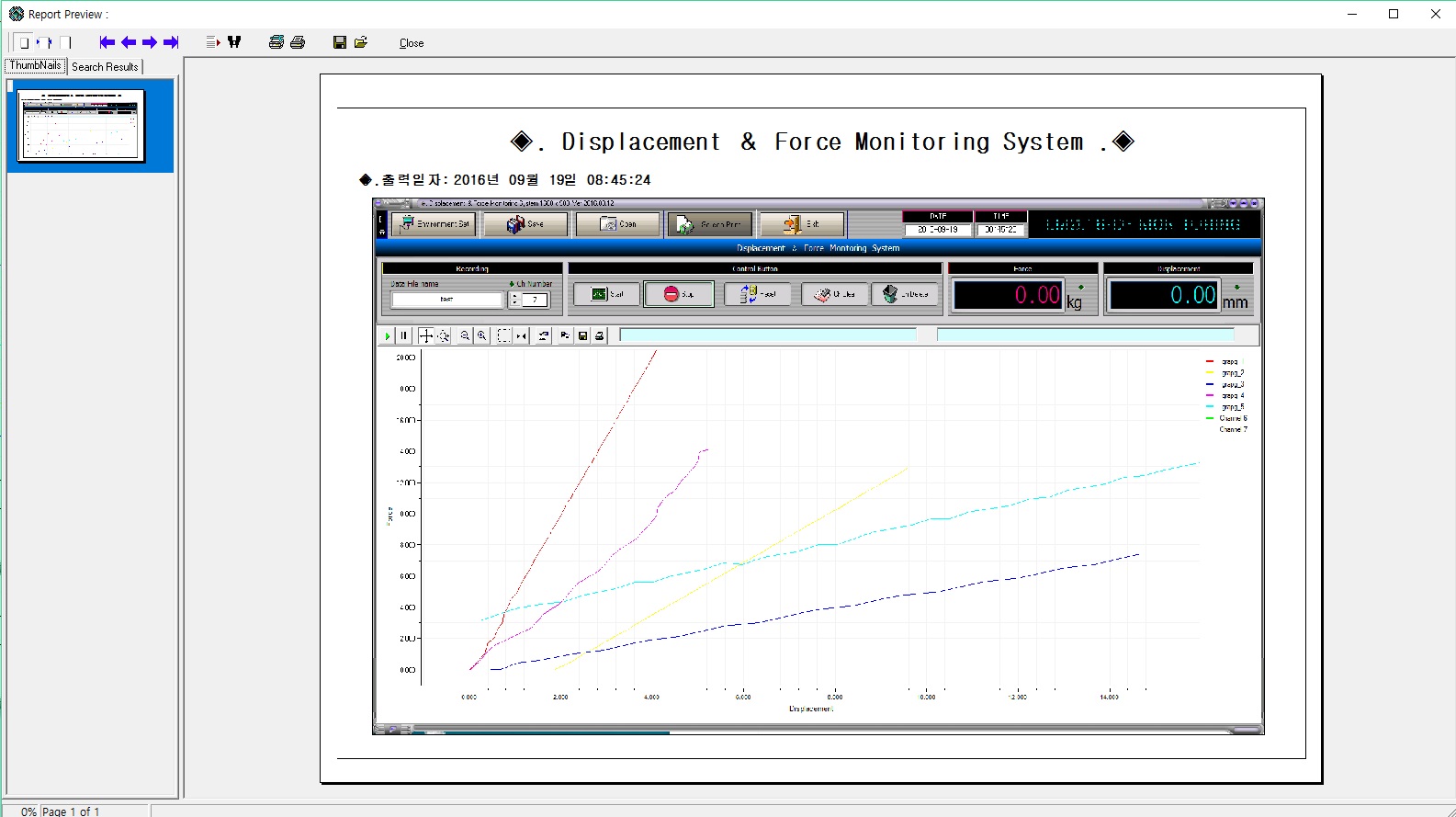Click the "Page 1 of 1" status text
The width and height of the screenshot is (1456, 817).
(71, 811)
